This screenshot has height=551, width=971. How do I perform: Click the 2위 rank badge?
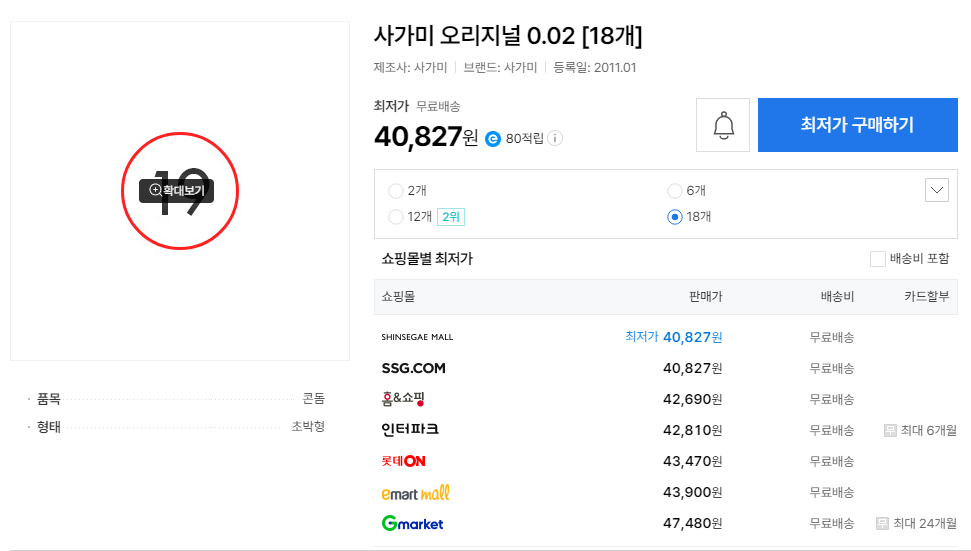pos(451,217)
